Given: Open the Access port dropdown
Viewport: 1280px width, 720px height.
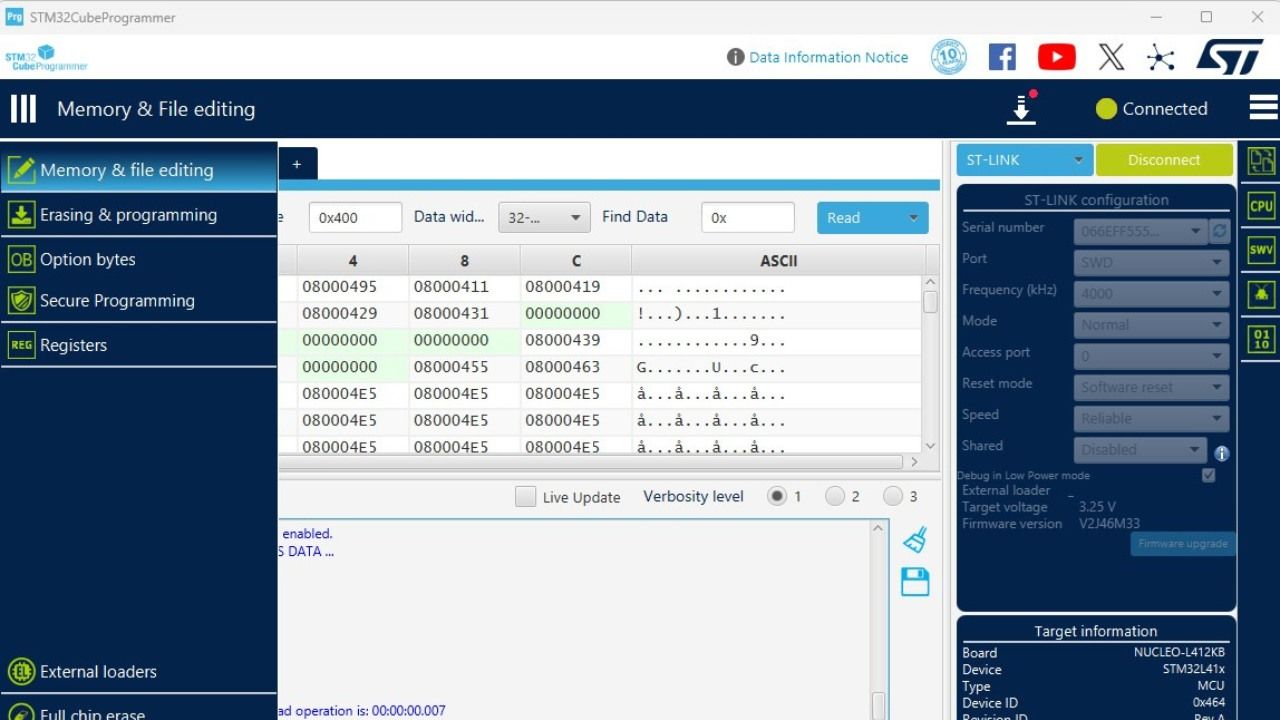Looking at the screenshot, I should tap(1152, 356).
